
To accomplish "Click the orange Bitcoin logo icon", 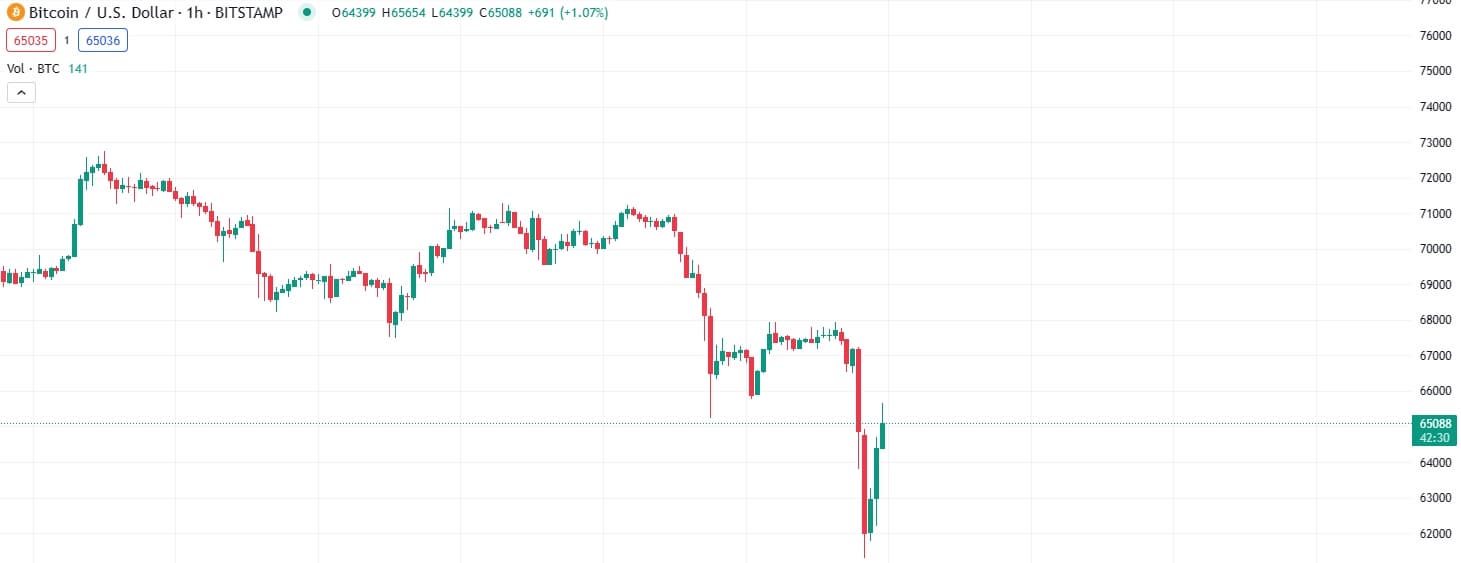I will [x=16, y=13].
